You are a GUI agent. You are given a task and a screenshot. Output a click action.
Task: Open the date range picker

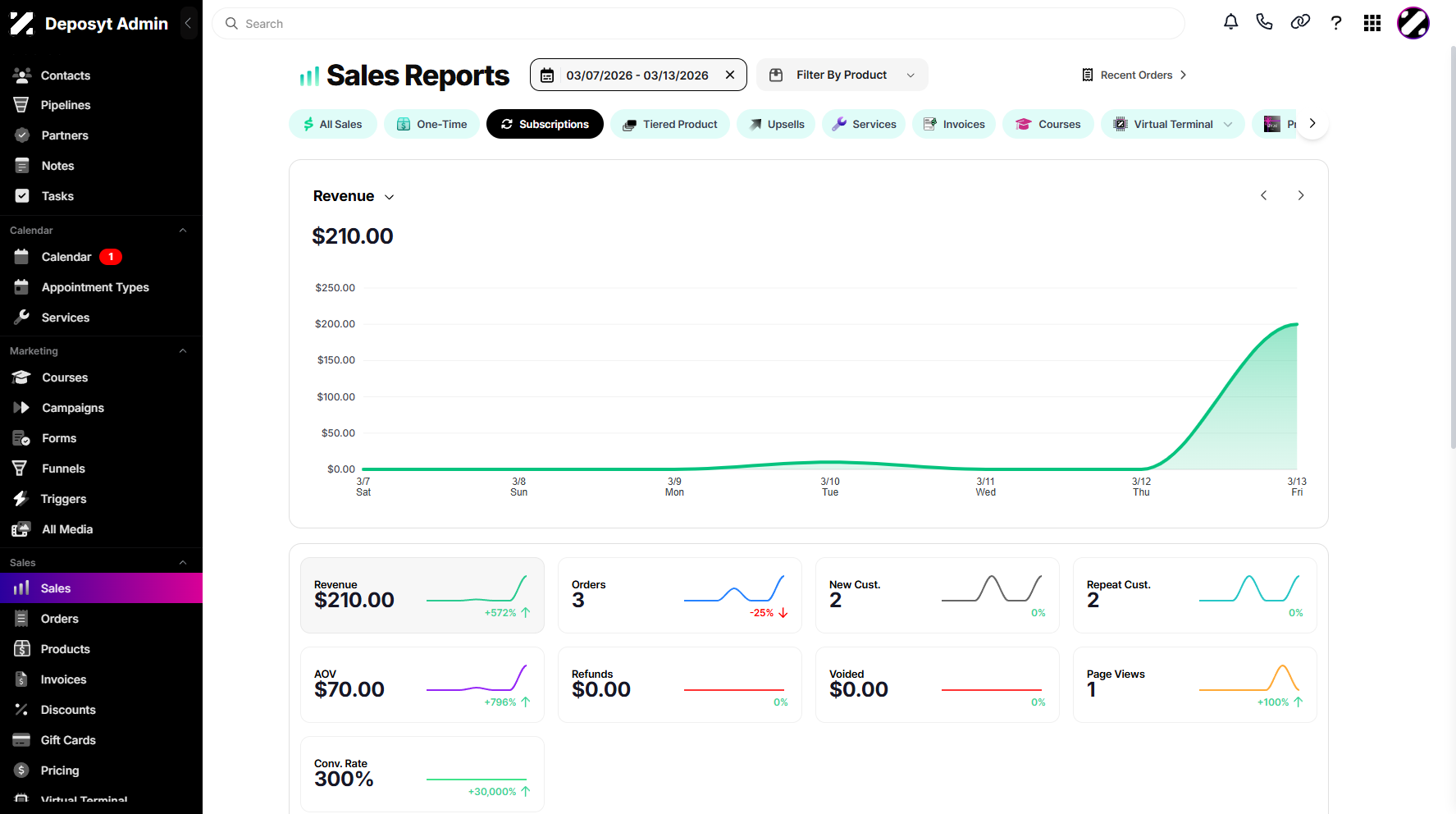pos(638,75)
